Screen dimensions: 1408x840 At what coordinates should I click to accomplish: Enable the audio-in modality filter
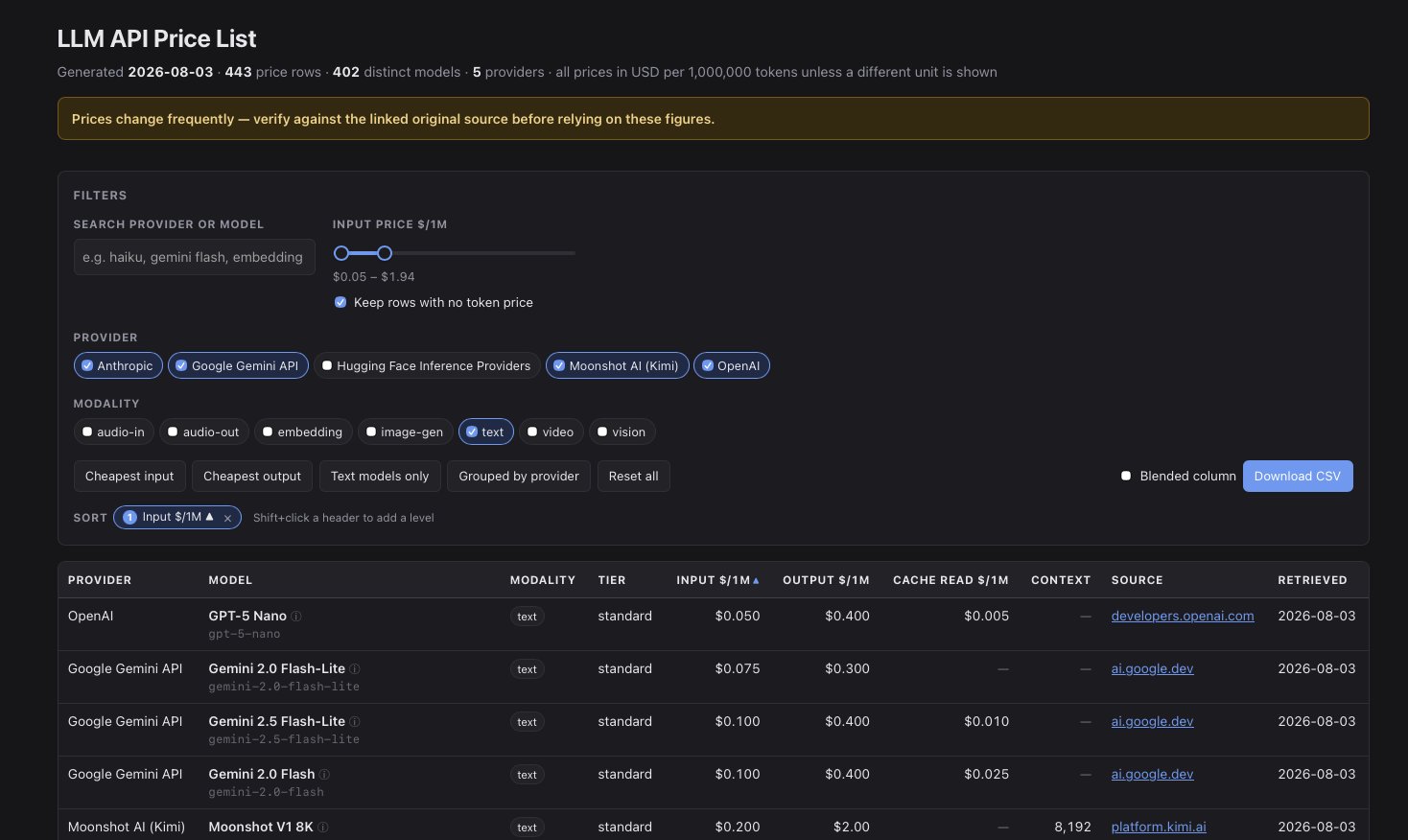pyautogui.click(x=114, y=432)
